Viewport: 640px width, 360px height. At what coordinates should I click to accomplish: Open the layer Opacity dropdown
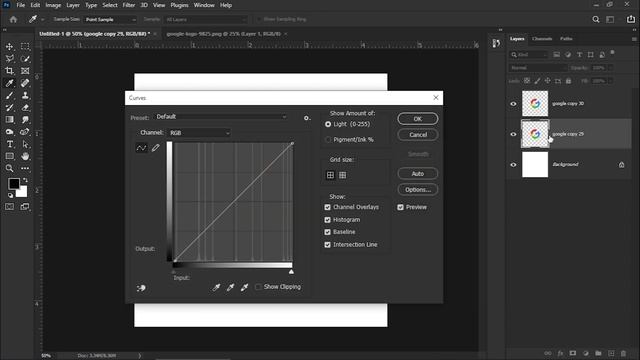pyautogui.click(x=611, y=68)
